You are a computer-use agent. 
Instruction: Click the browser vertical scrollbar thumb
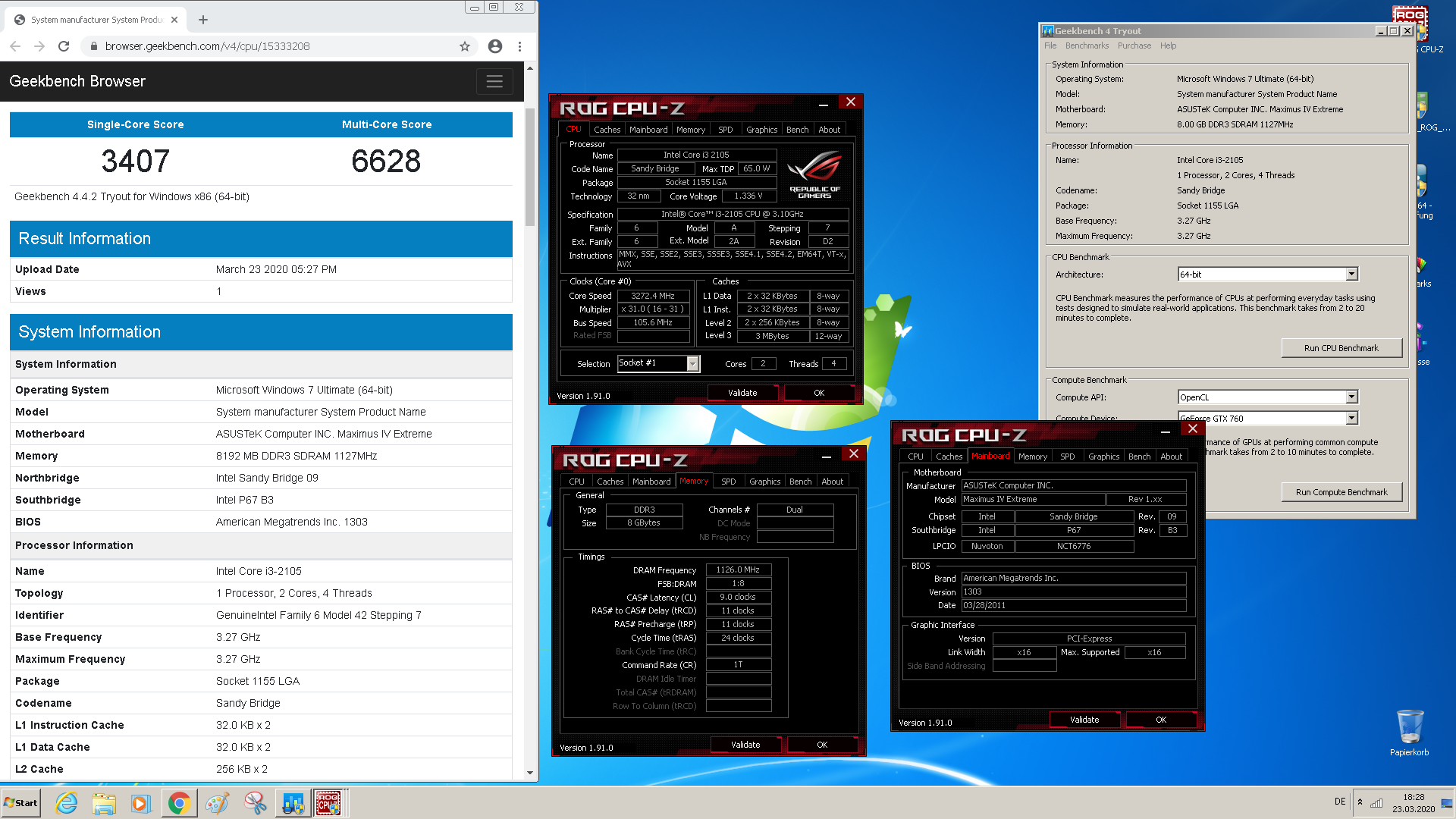click(530, 167)
